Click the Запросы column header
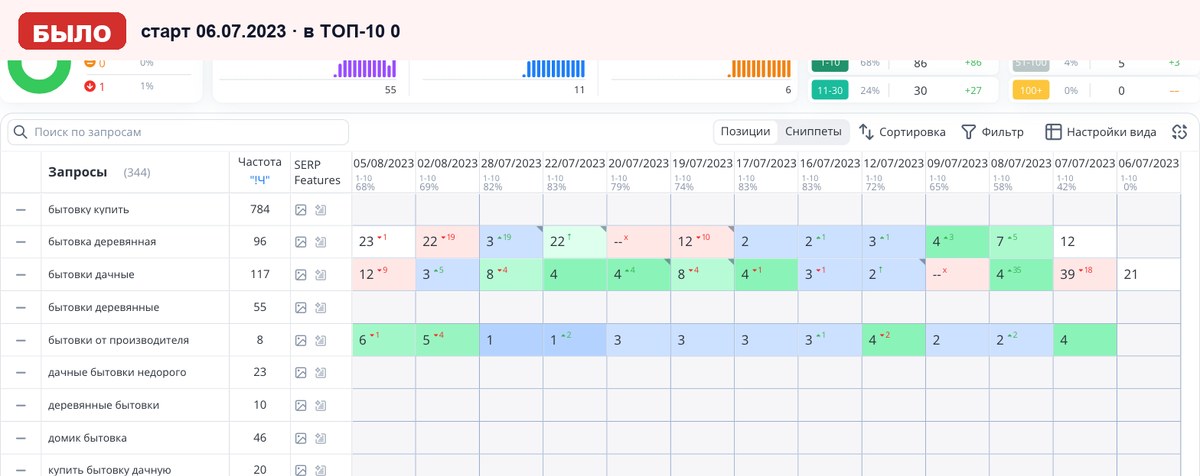Screen dimensions: 1200x476 78,172
